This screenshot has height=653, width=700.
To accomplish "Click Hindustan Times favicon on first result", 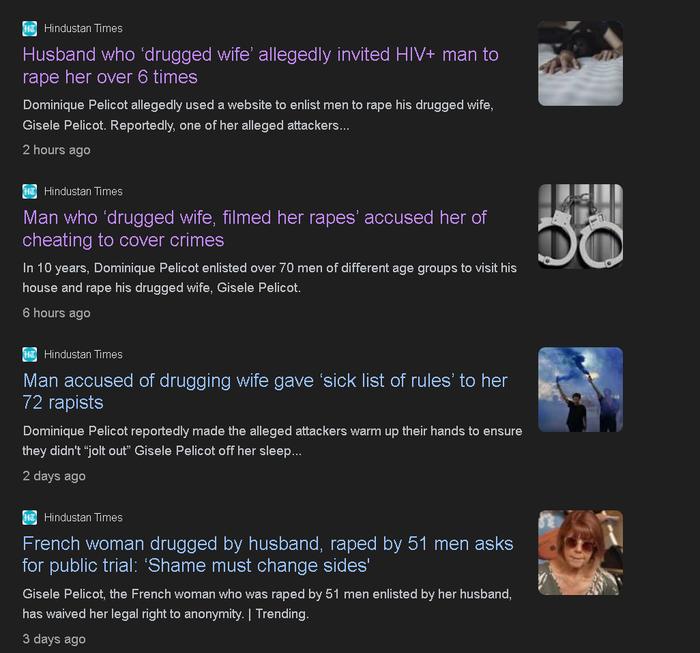I will pos(29,29).
